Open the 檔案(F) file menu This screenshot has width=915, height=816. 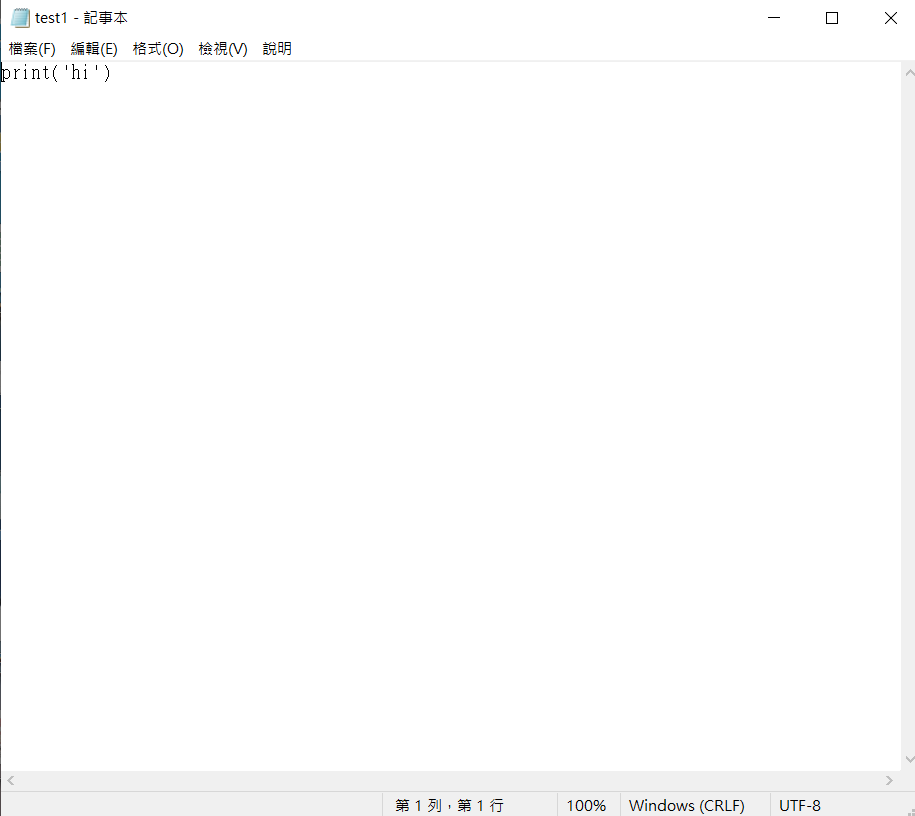pyautogui.click(x=32, y=48)
